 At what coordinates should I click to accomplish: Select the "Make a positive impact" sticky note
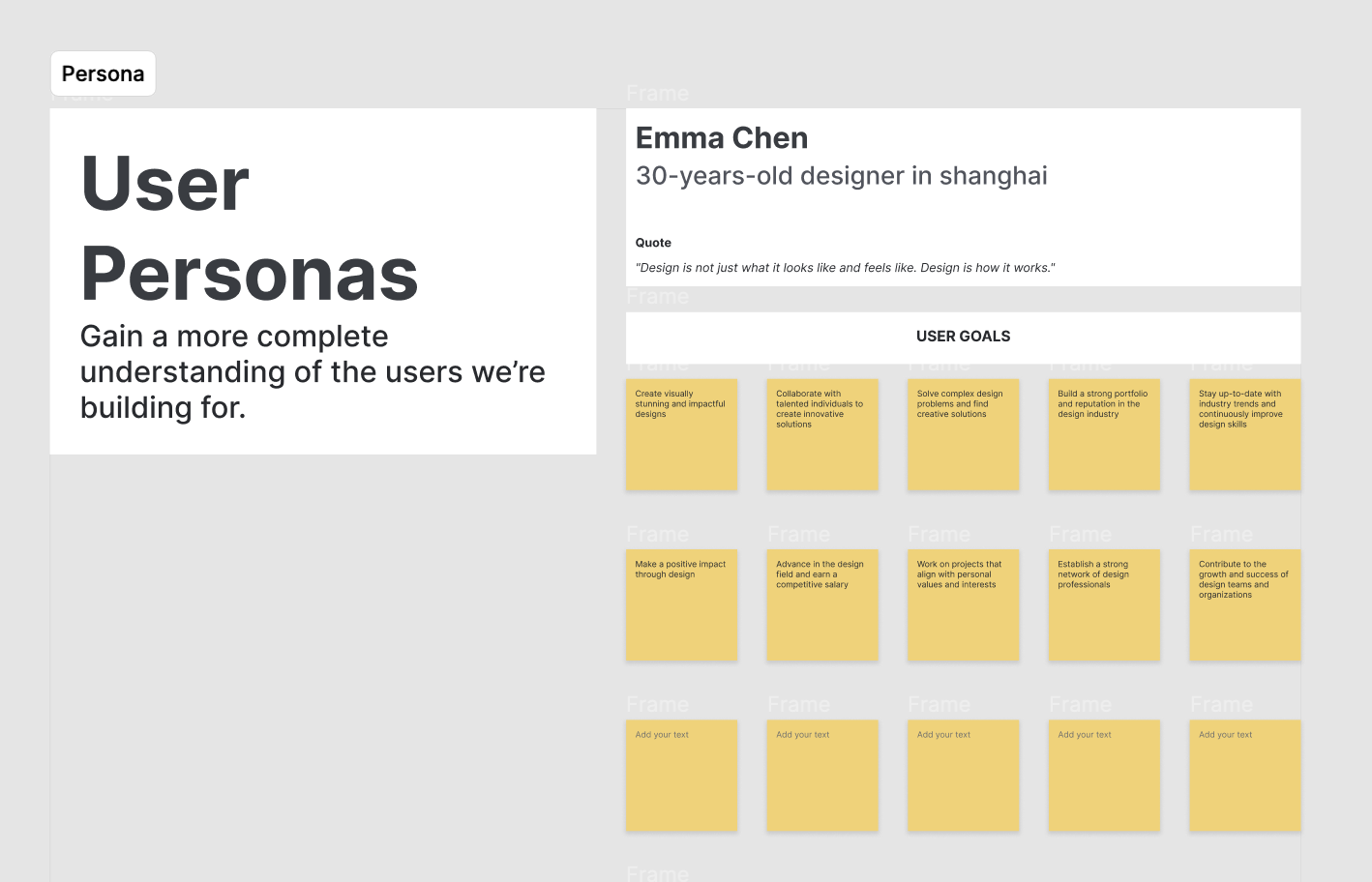tap(681, 605)
